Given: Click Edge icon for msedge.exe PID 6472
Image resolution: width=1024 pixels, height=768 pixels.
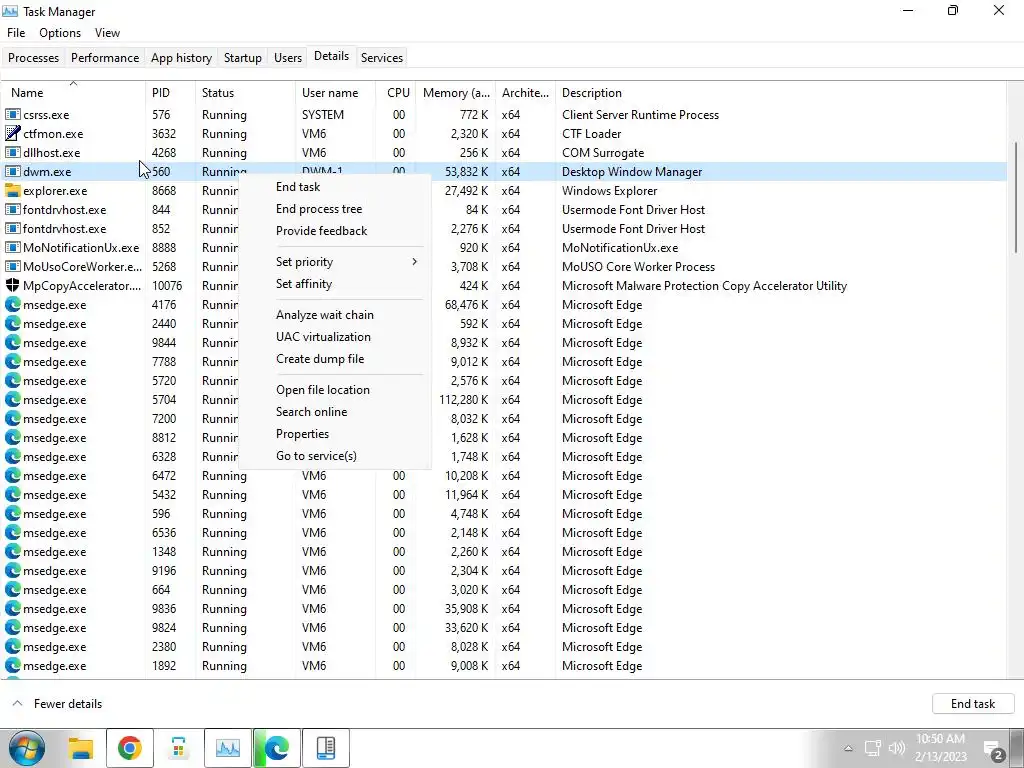Looking at the screenshot, I should point(12,475).
